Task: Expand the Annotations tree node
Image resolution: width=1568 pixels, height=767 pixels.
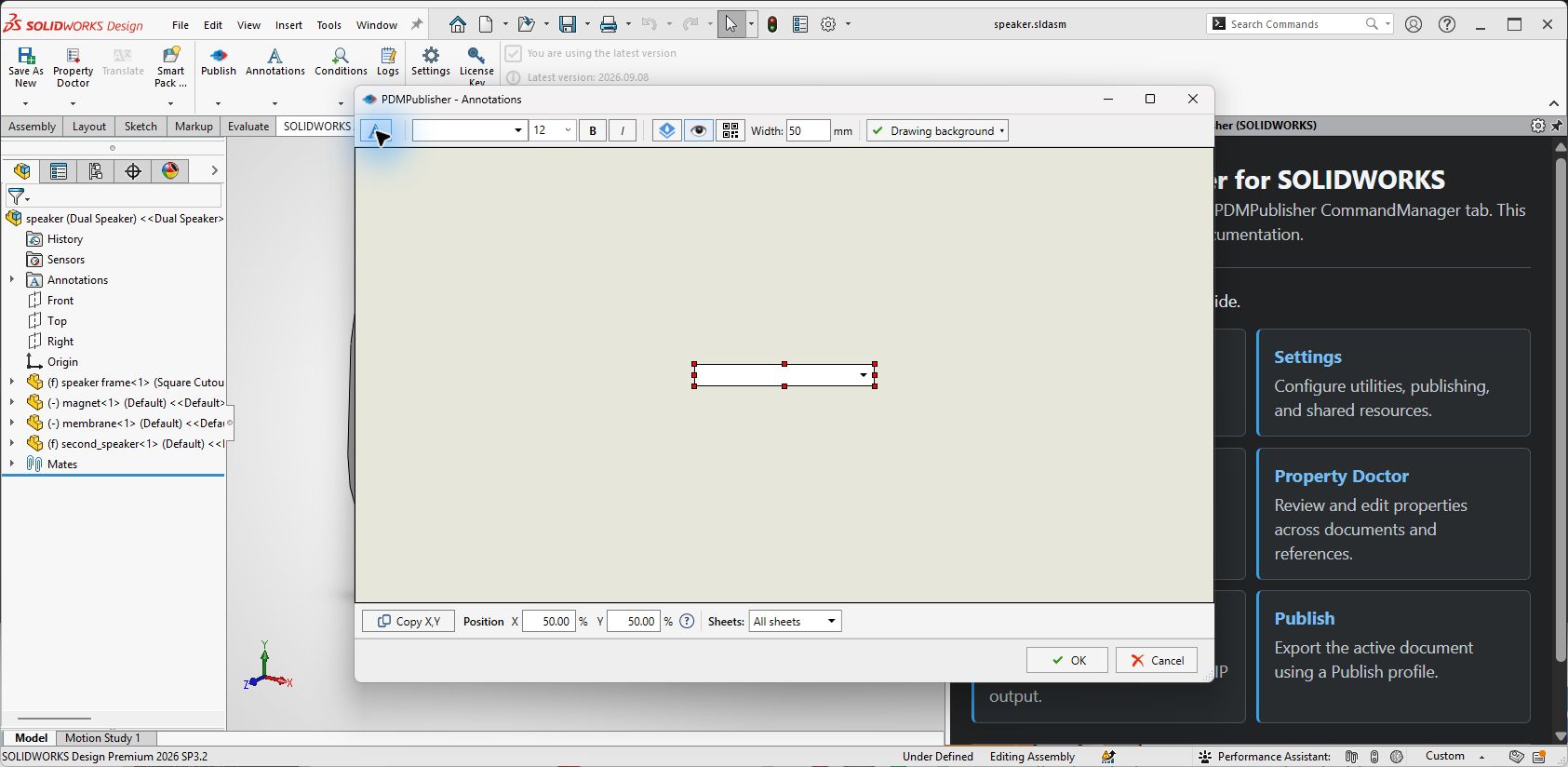Action: [x=12, y=279]
